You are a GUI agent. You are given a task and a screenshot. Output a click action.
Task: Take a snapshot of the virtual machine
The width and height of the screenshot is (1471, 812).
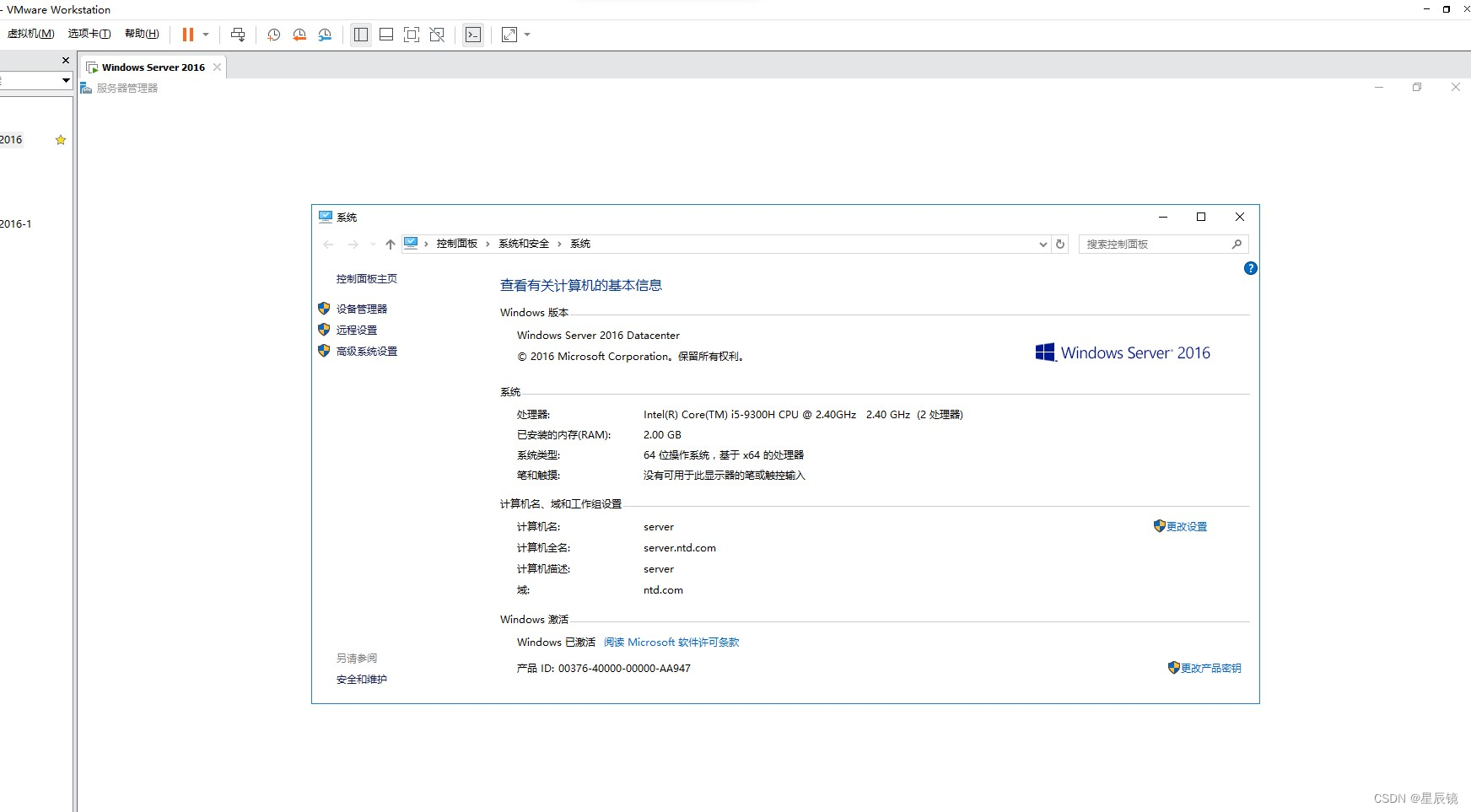coord(274,35)
